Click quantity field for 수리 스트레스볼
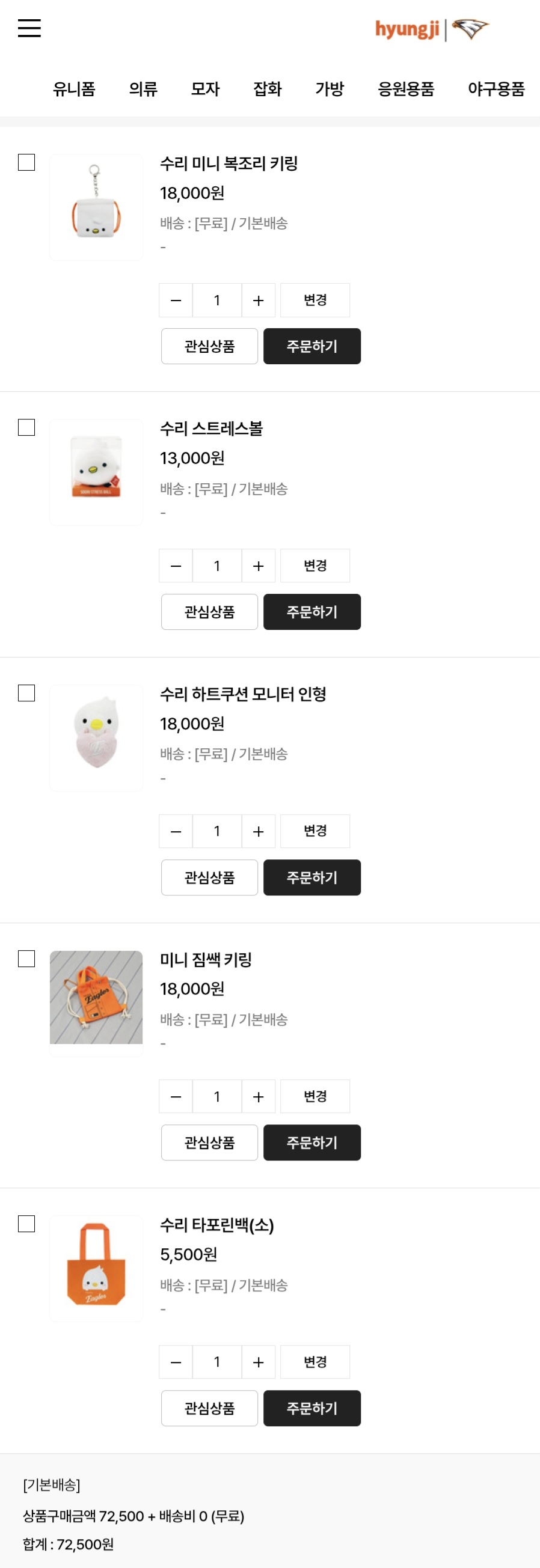 click(216, 566)
